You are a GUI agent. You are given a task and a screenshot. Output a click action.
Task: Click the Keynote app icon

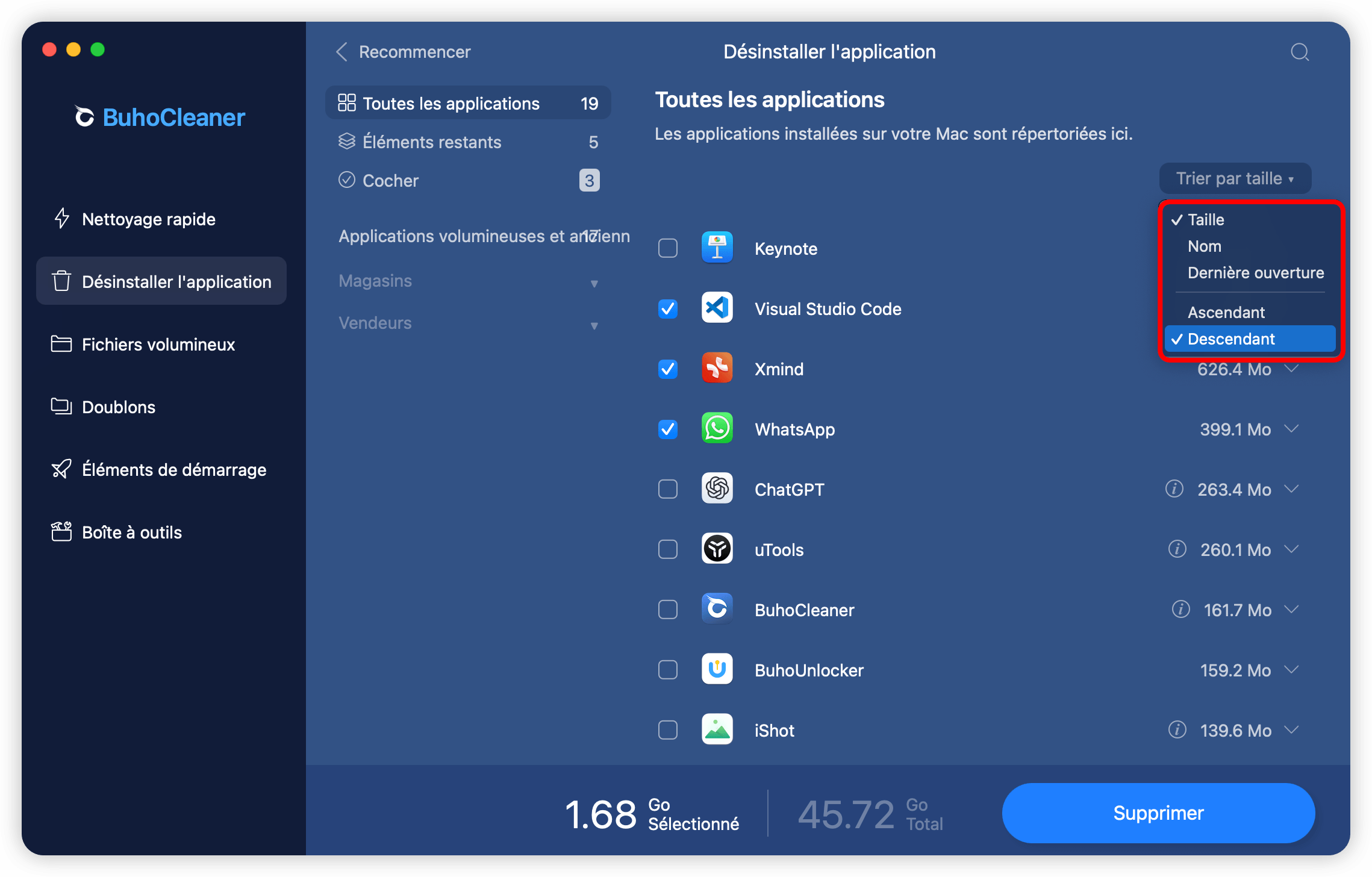tap(717, 248)
